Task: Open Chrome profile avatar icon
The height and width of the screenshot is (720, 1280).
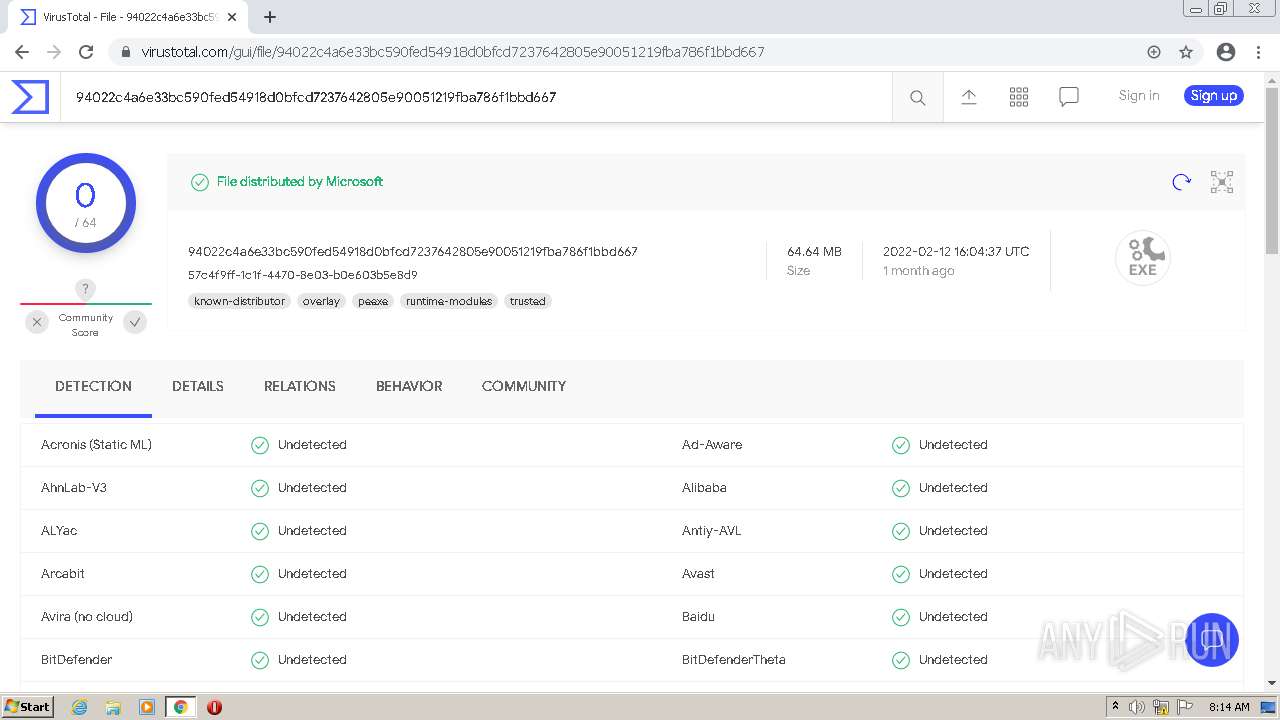Action: (x=1225, y=52)
